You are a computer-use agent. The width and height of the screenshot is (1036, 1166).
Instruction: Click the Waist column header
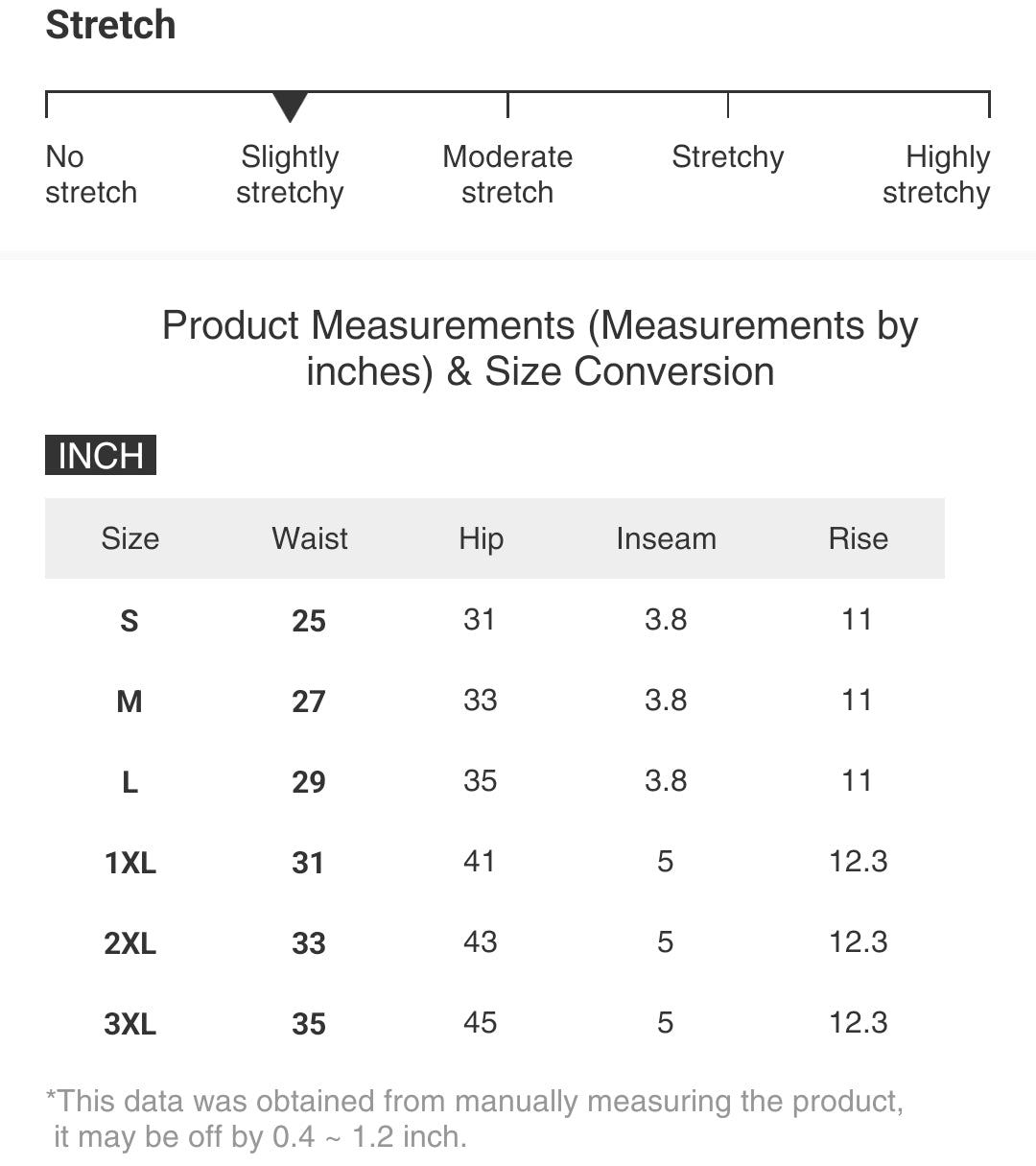click(x=310, y=538)
